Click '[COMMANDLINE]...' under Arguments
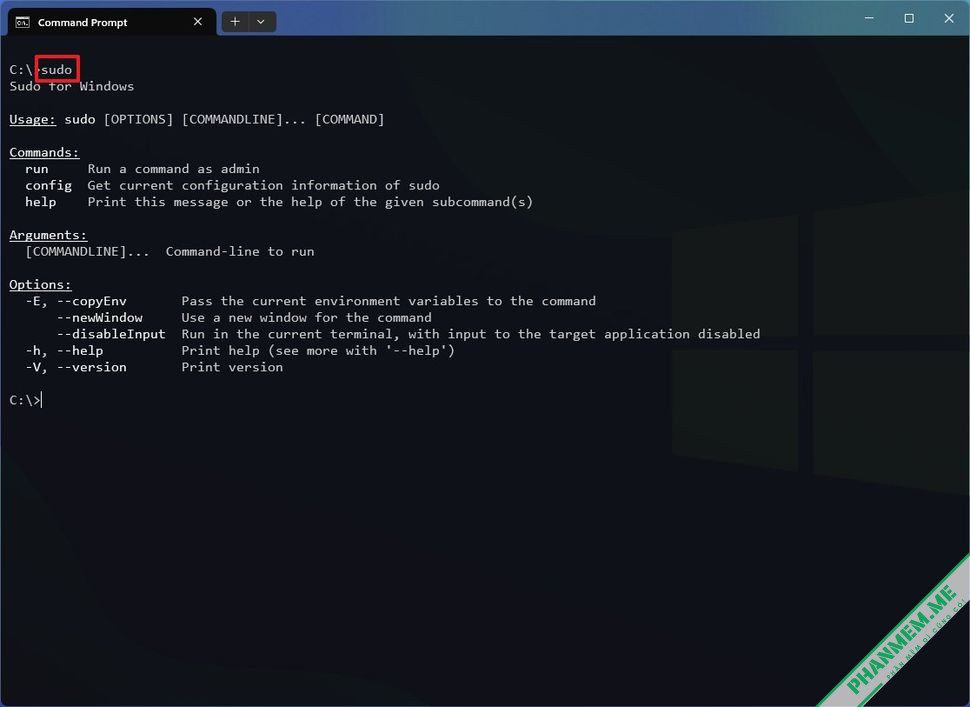The width and height of the screenshot is (970, 707). click(87, 251)
